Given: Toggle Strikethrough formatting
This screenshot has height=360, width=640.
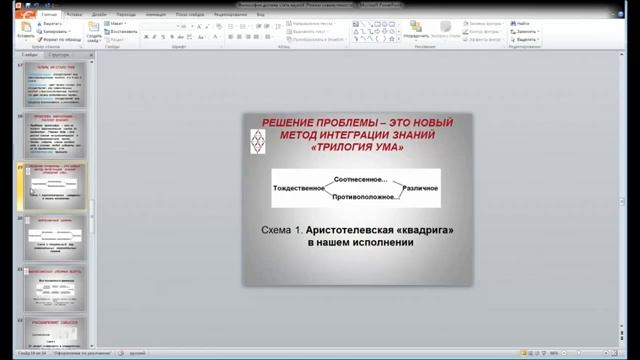Looking at the screenshot, I should pos(180,37).
